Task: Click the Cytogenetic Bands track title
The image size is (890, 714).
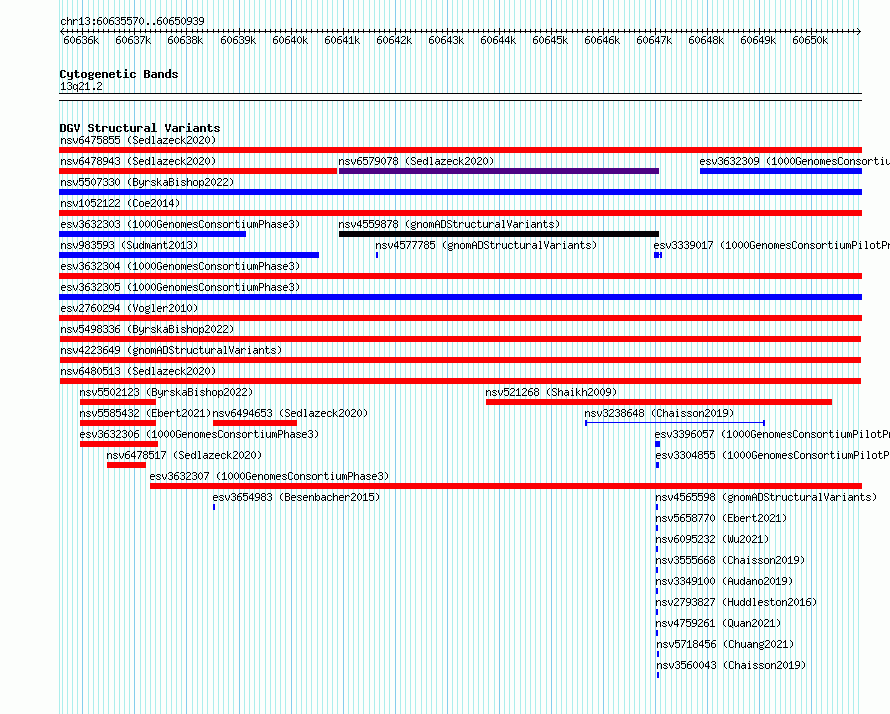Action: tap(119, 74)
